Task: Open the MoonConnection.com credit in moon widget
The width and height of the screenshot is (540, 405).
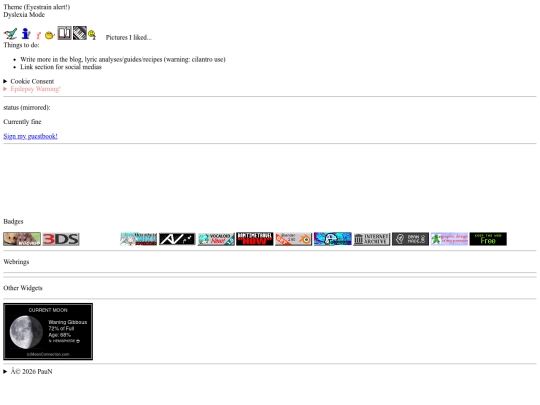Action: coord(48,354)
